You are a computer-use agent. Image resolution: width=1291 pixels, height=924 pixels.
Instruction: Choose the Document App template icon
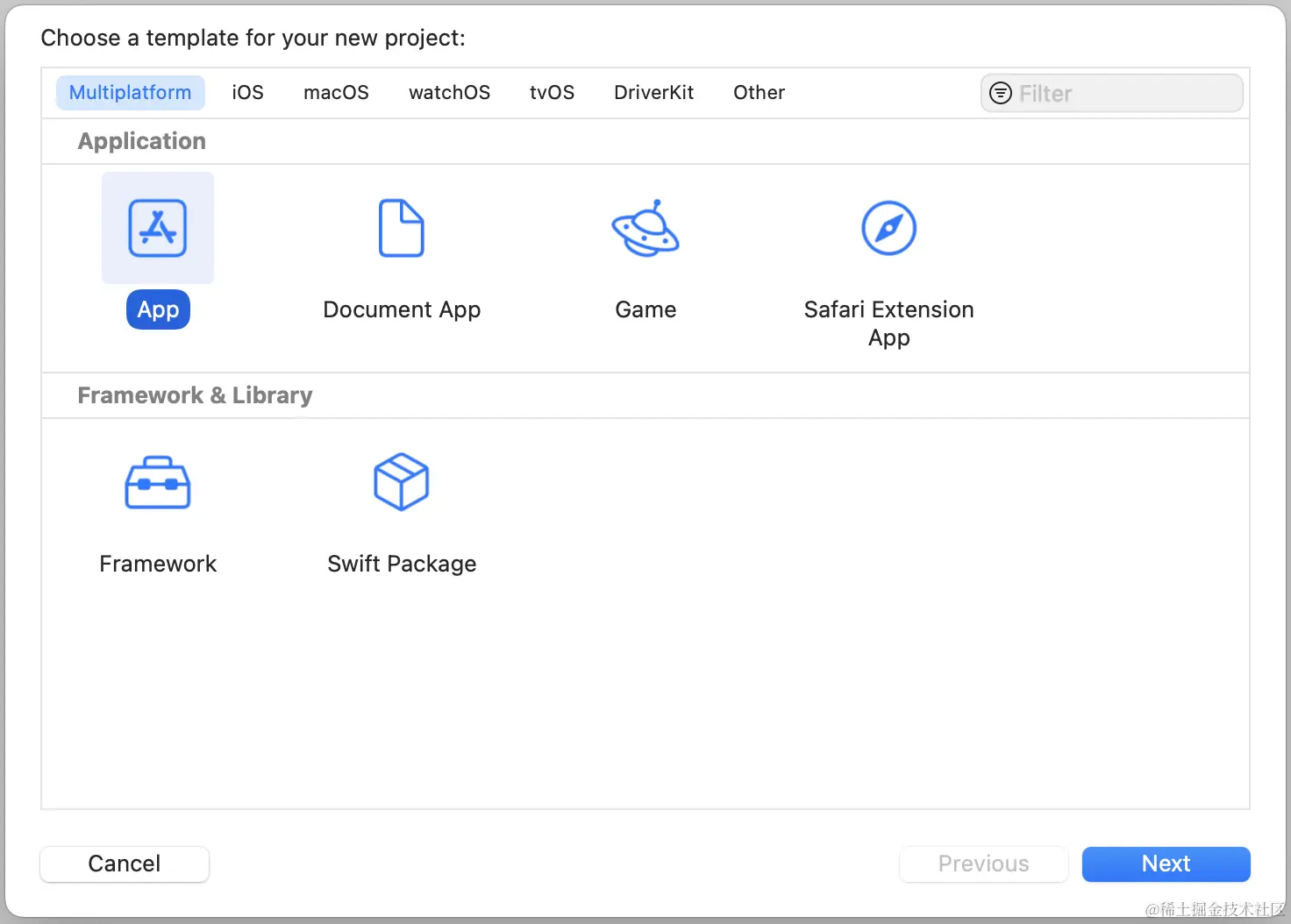(402, 228)
